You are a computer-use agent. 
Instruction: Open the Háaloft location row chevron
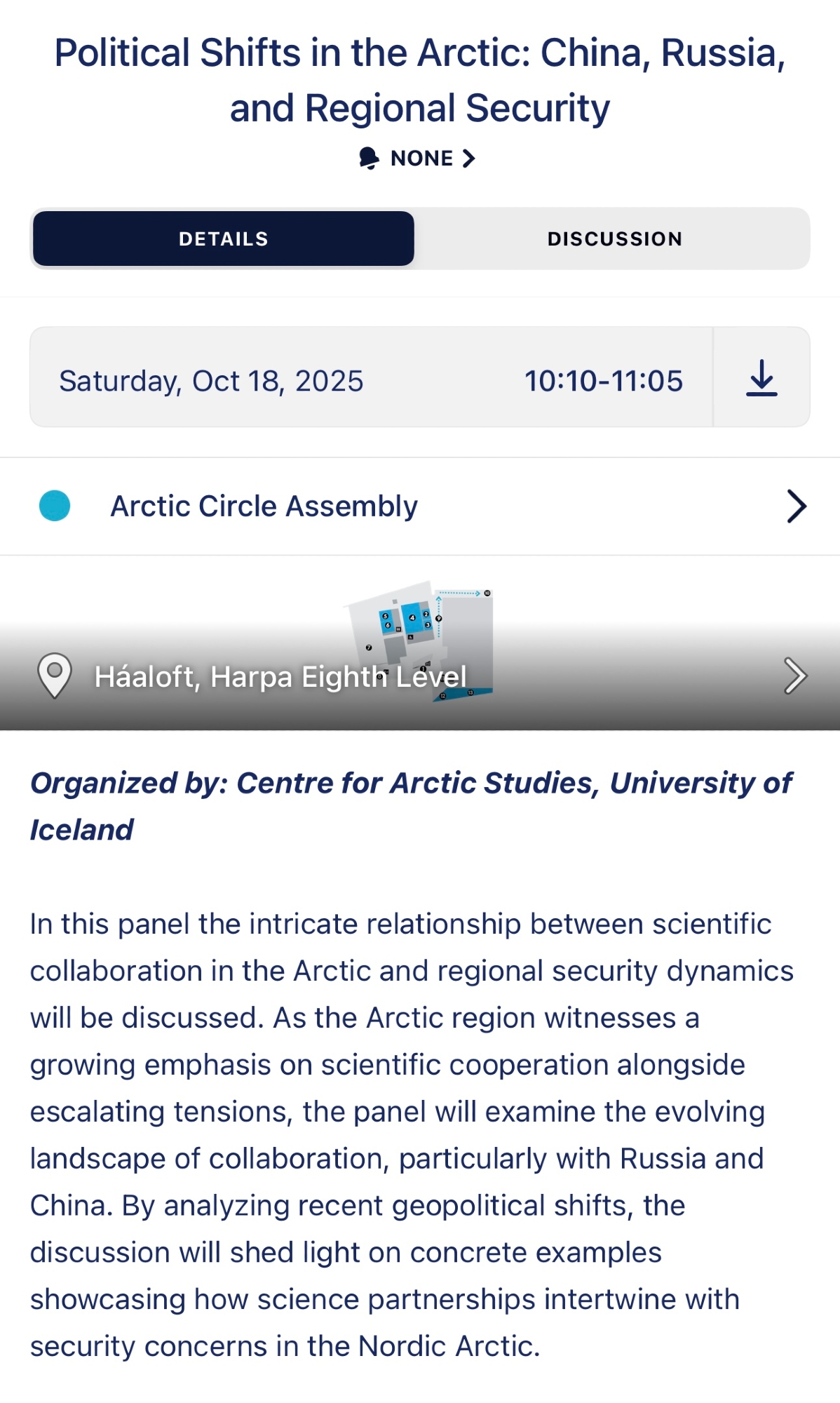tap(795, 676)
